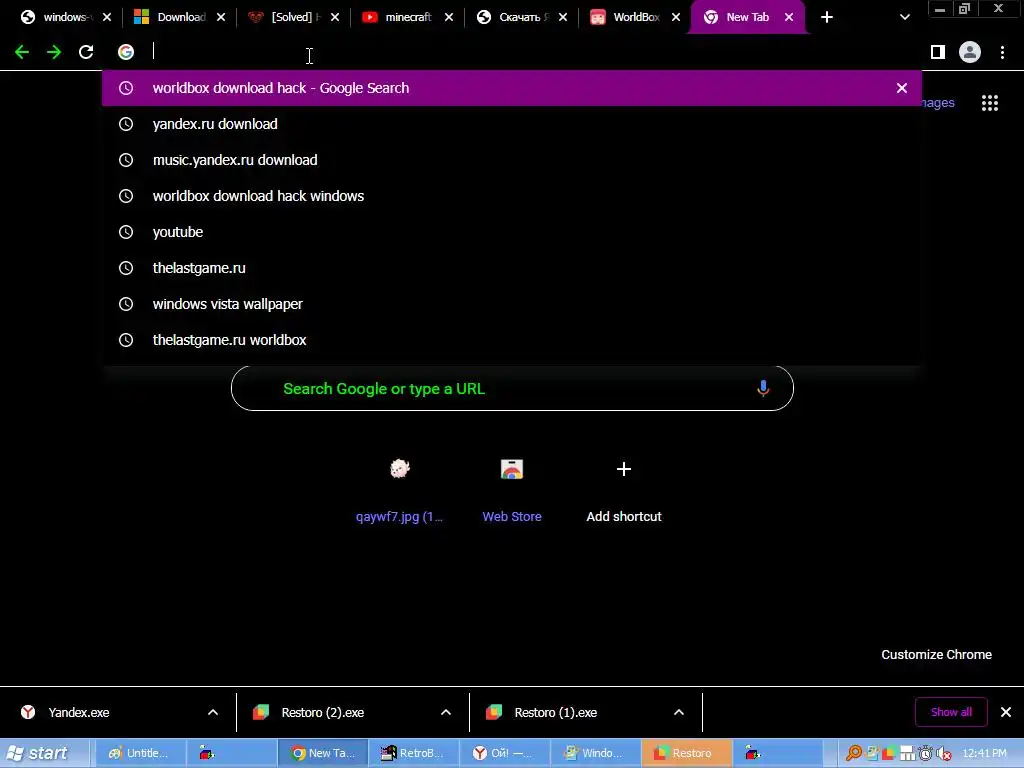Open the Chrome three-dot menu
Image resolution: width=1024 pixels, height=768 pixels.
(x=1002, y=52)
